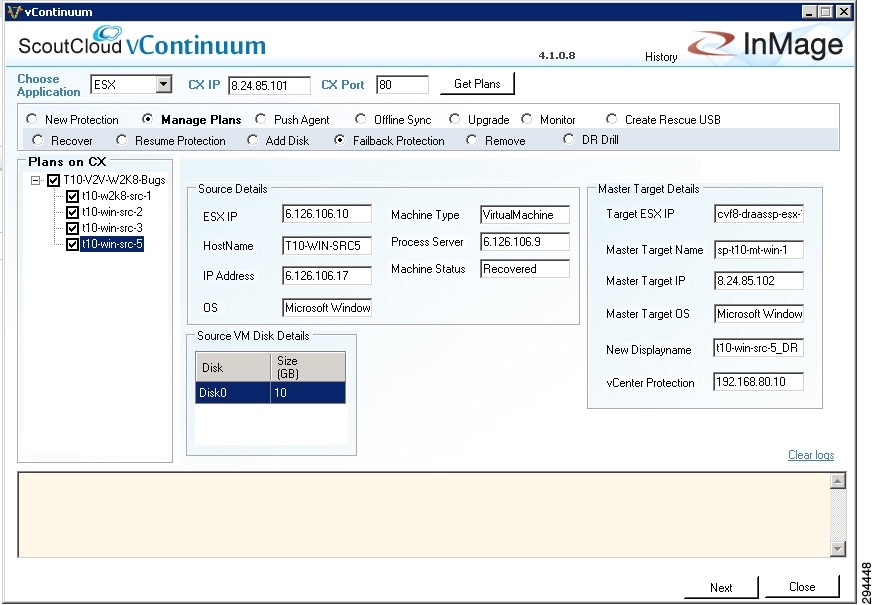
Task: Select Create Rescue USB option
Action: click(611, 119)
